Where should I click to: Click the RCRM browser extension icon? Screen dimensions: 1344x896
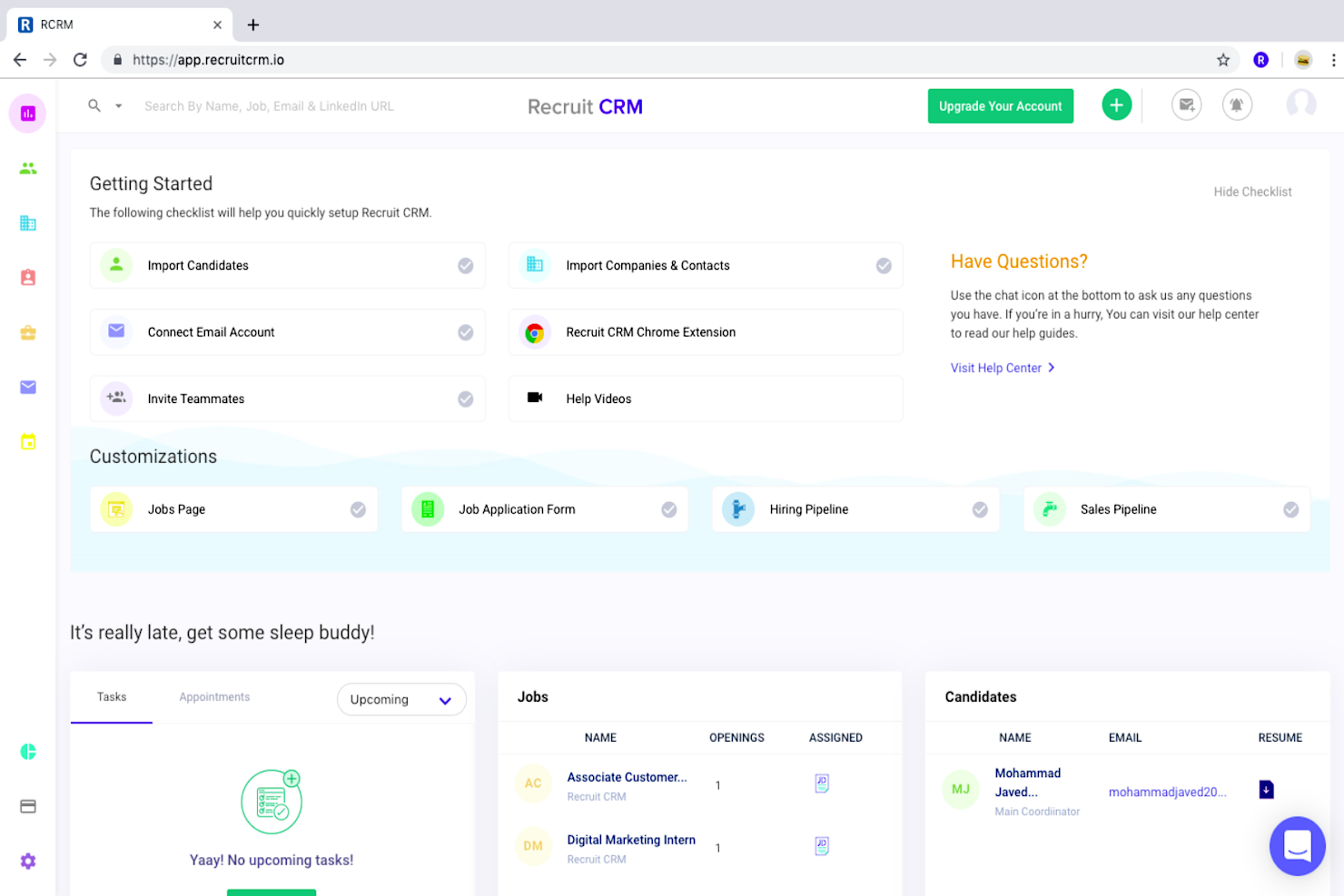1261,60
